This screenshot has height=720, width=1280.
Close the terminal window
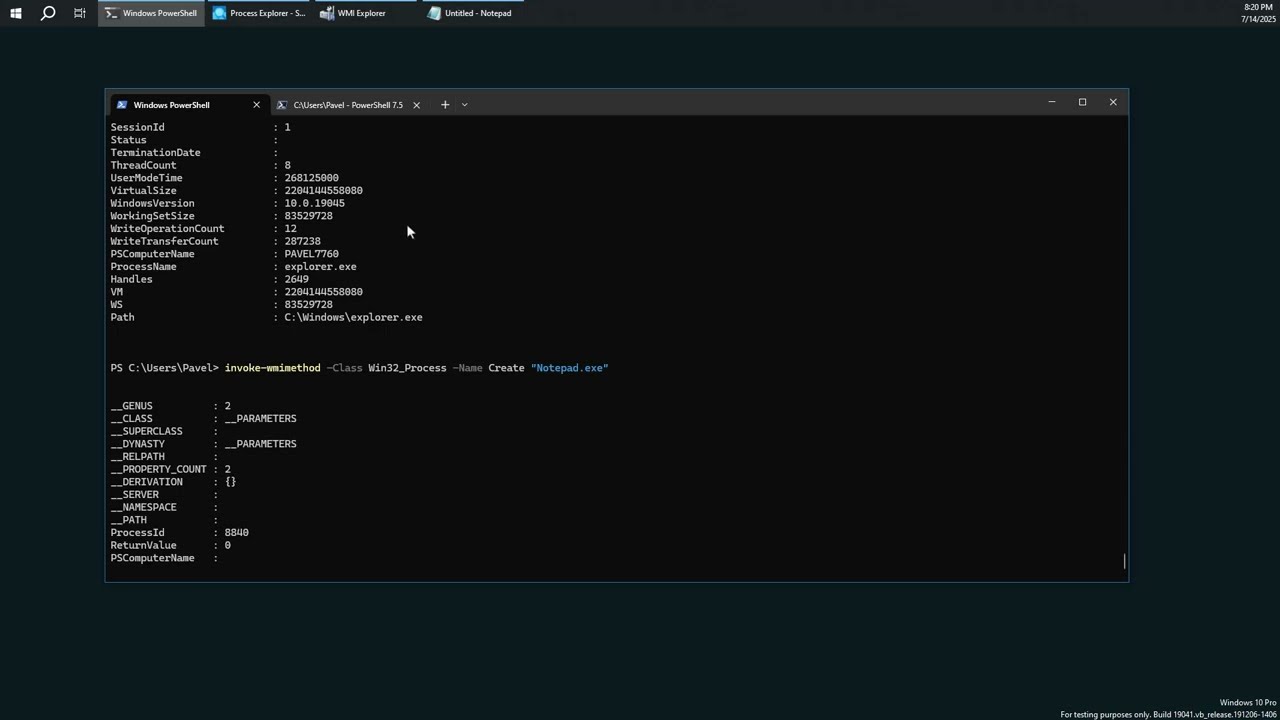(1112, 102)
